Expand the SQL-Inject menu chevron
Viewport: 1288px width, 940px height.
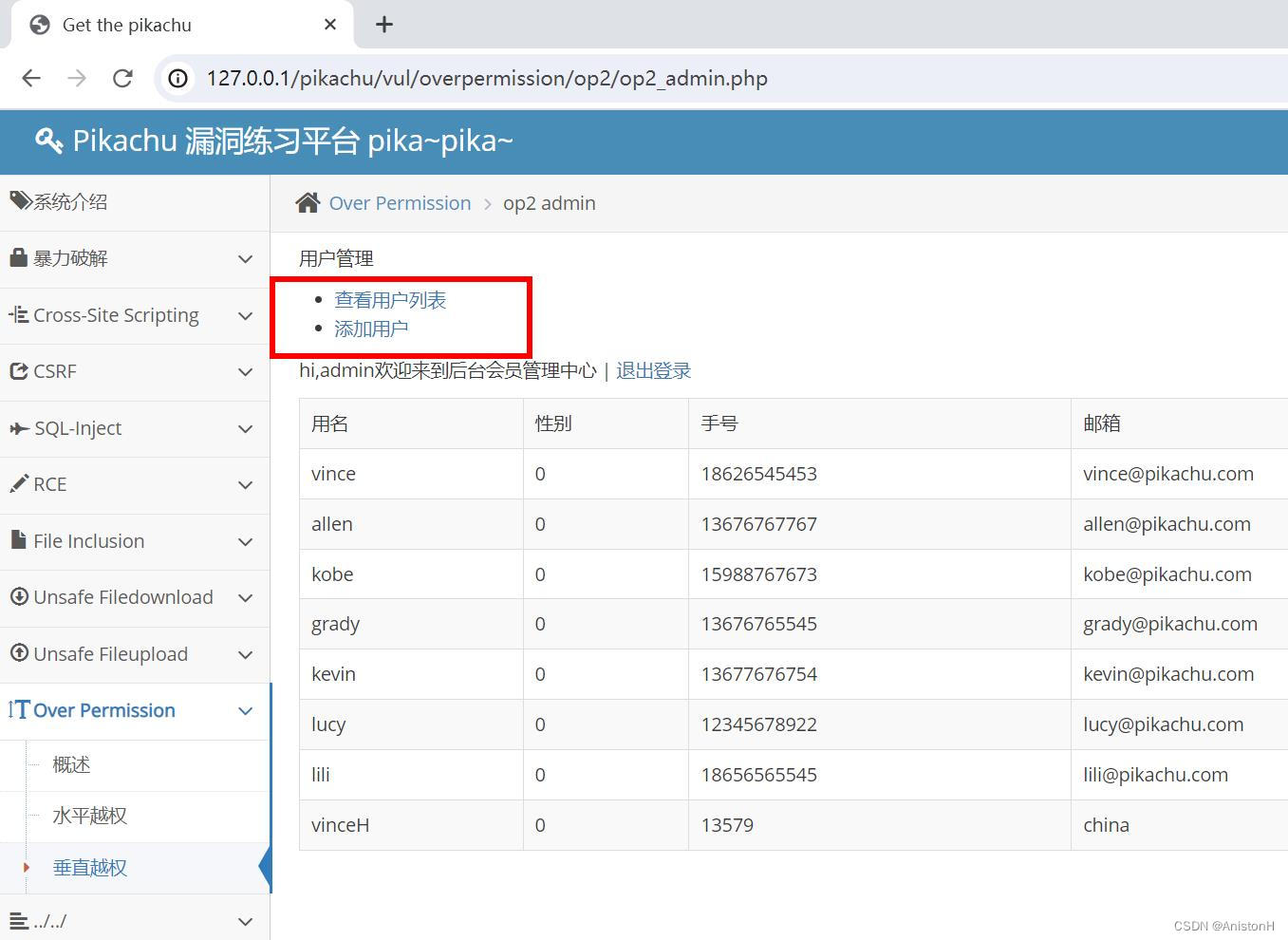[245, 428]
